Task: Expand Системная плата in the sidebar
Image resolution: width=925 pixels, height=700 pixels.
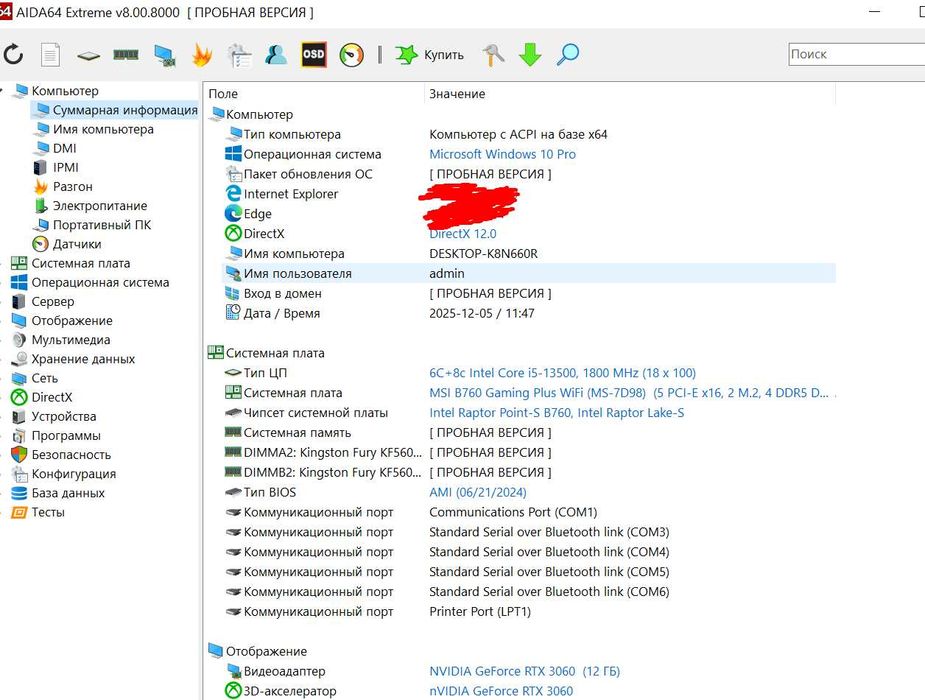Action: pos(80,263)
